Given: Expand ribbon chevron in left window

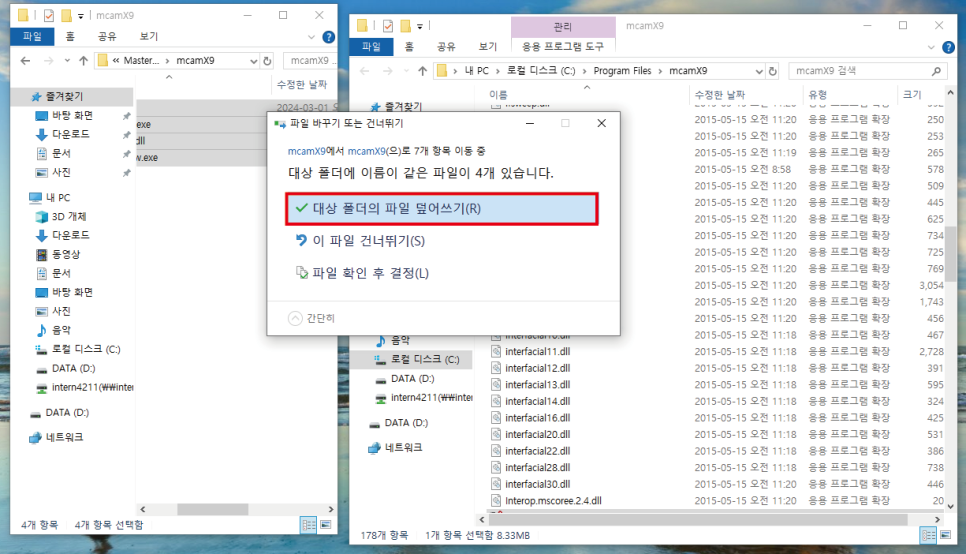Looking at the screenshot, I should pyautogui.click(x=311, y=37).
